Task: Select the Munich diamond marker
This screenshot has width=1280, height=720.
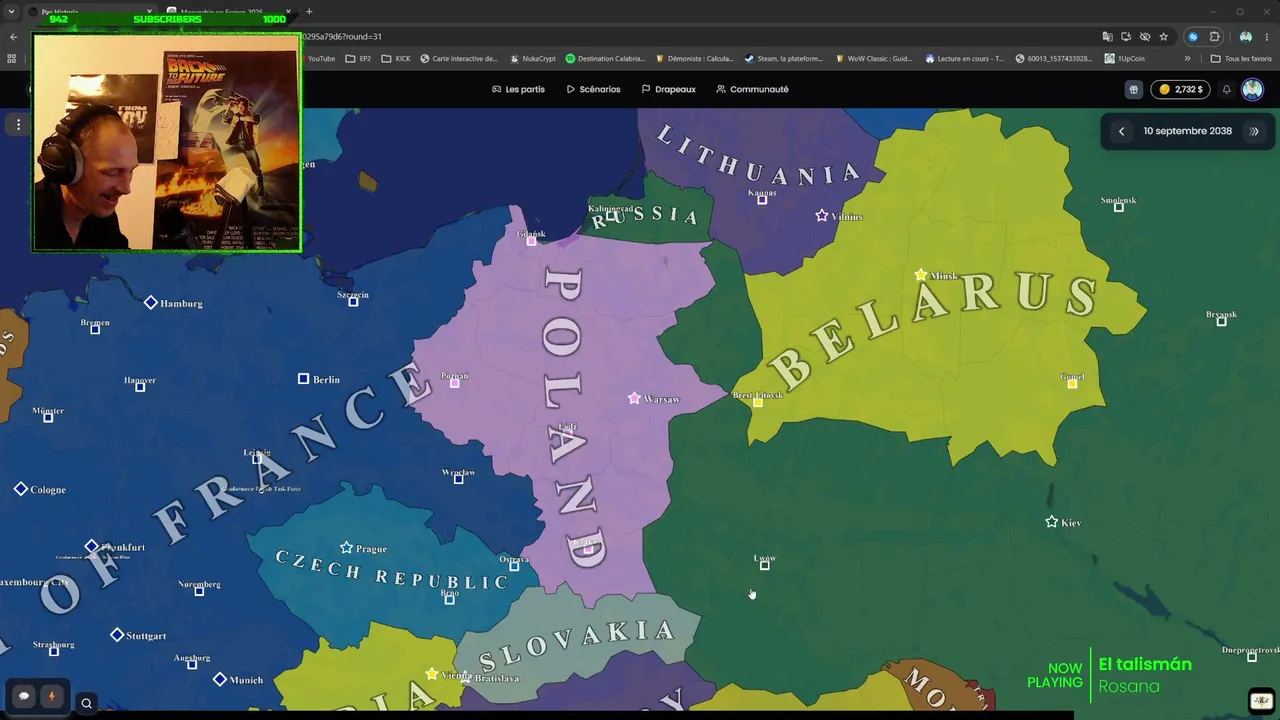Action: click(x=220, y=680)
